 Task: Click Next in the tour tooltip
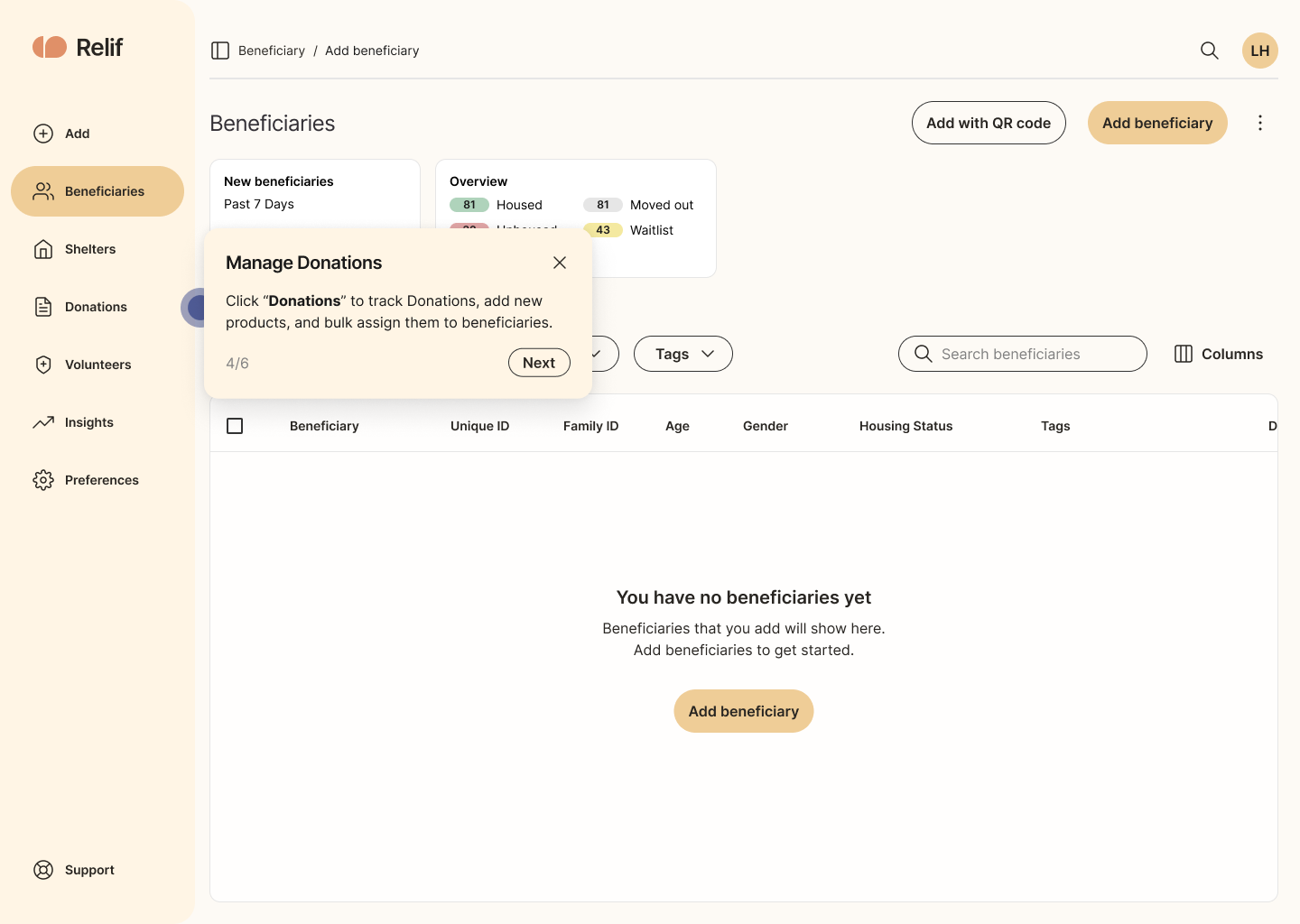[x=539, y=363]
